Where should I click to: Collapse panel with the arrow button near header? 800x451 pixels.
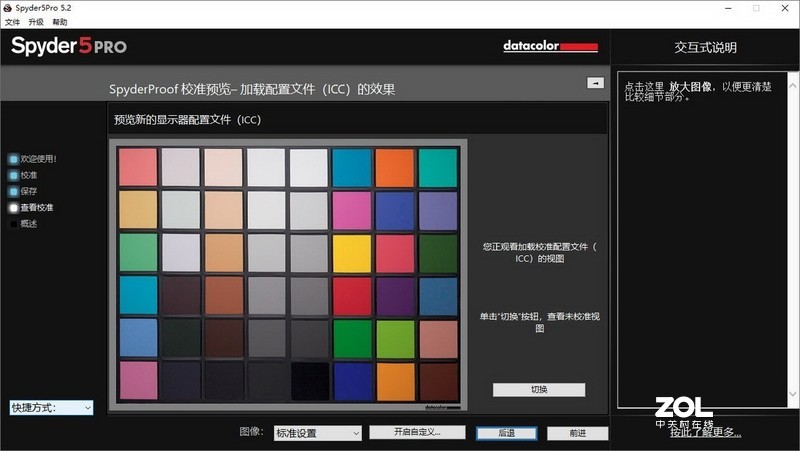[x=595, y=83]
